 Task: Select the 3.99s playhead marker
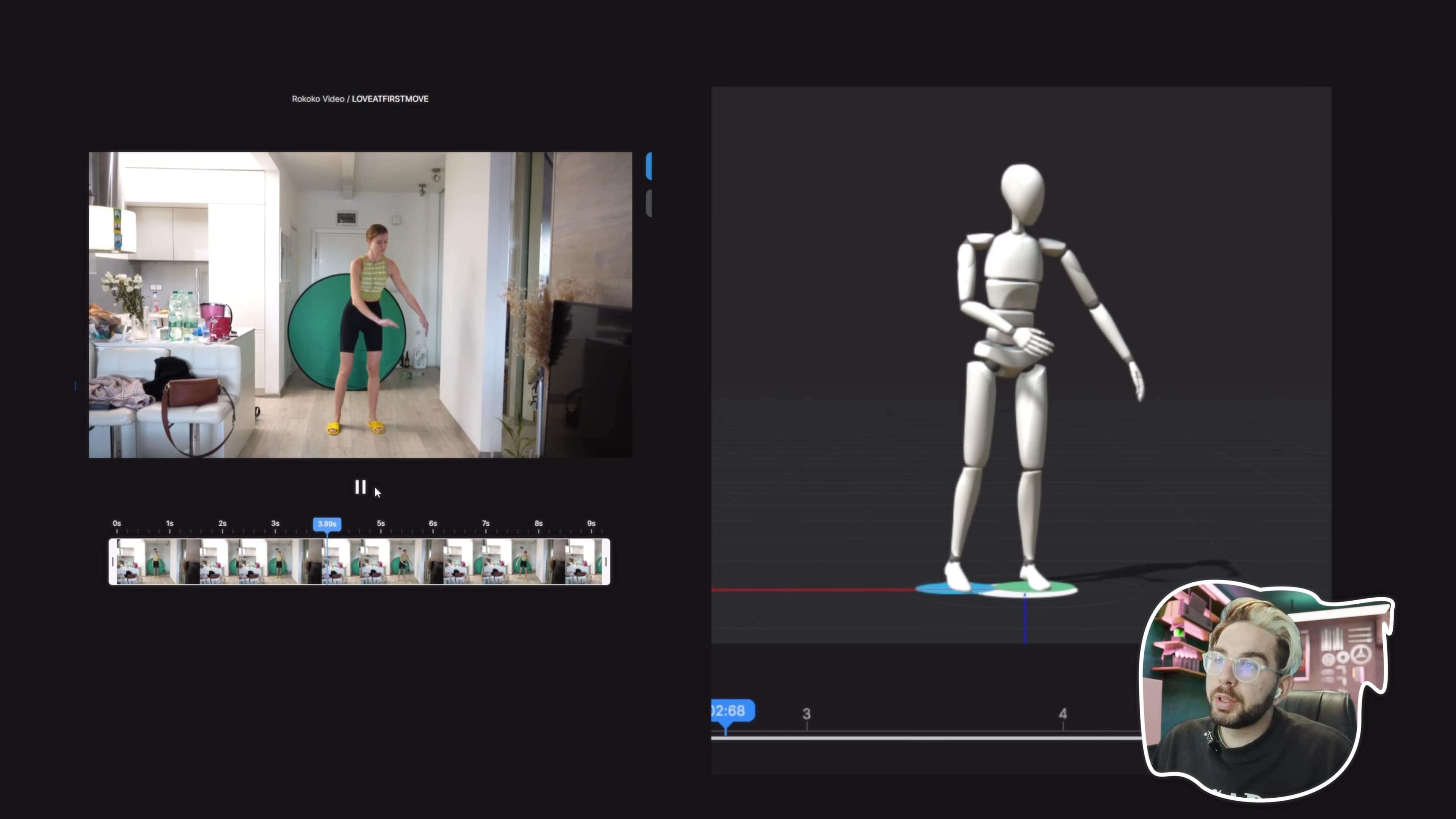[327, 524]
